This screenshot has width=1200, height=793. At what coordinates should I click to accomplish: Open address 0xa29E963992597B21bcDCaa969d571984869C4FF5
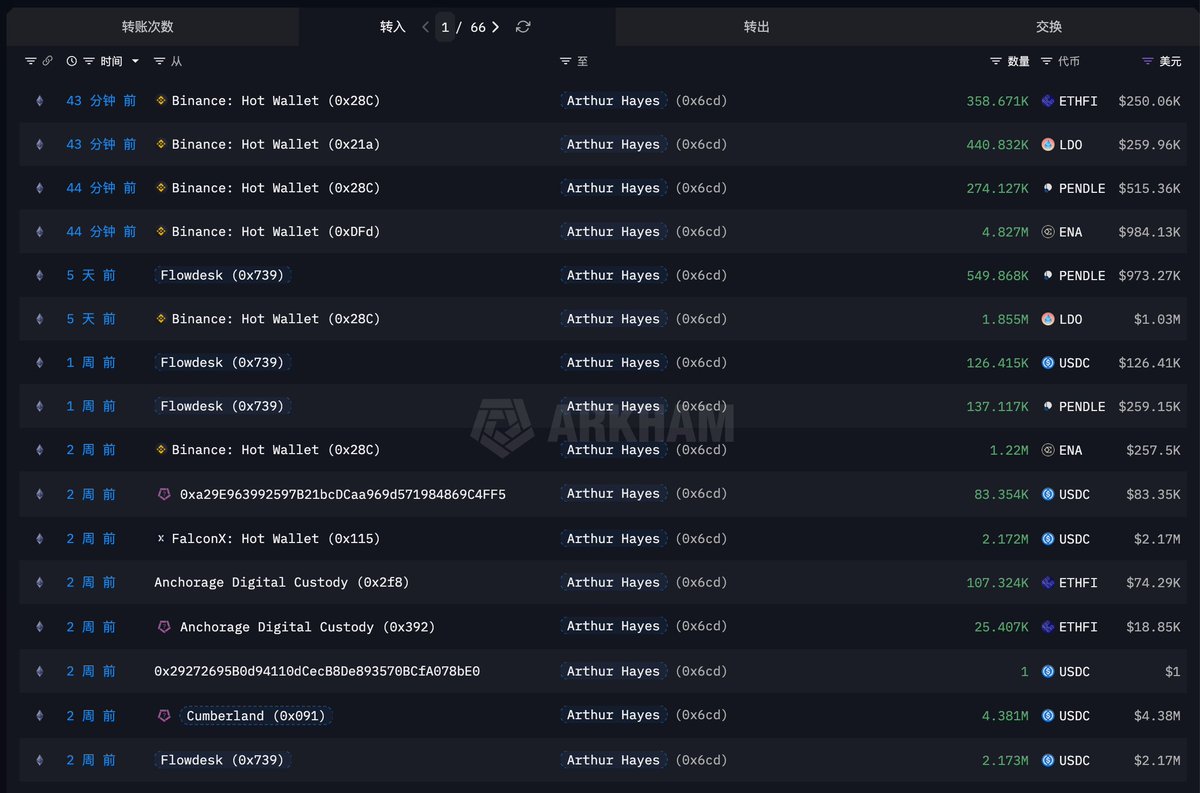[342, 494]
